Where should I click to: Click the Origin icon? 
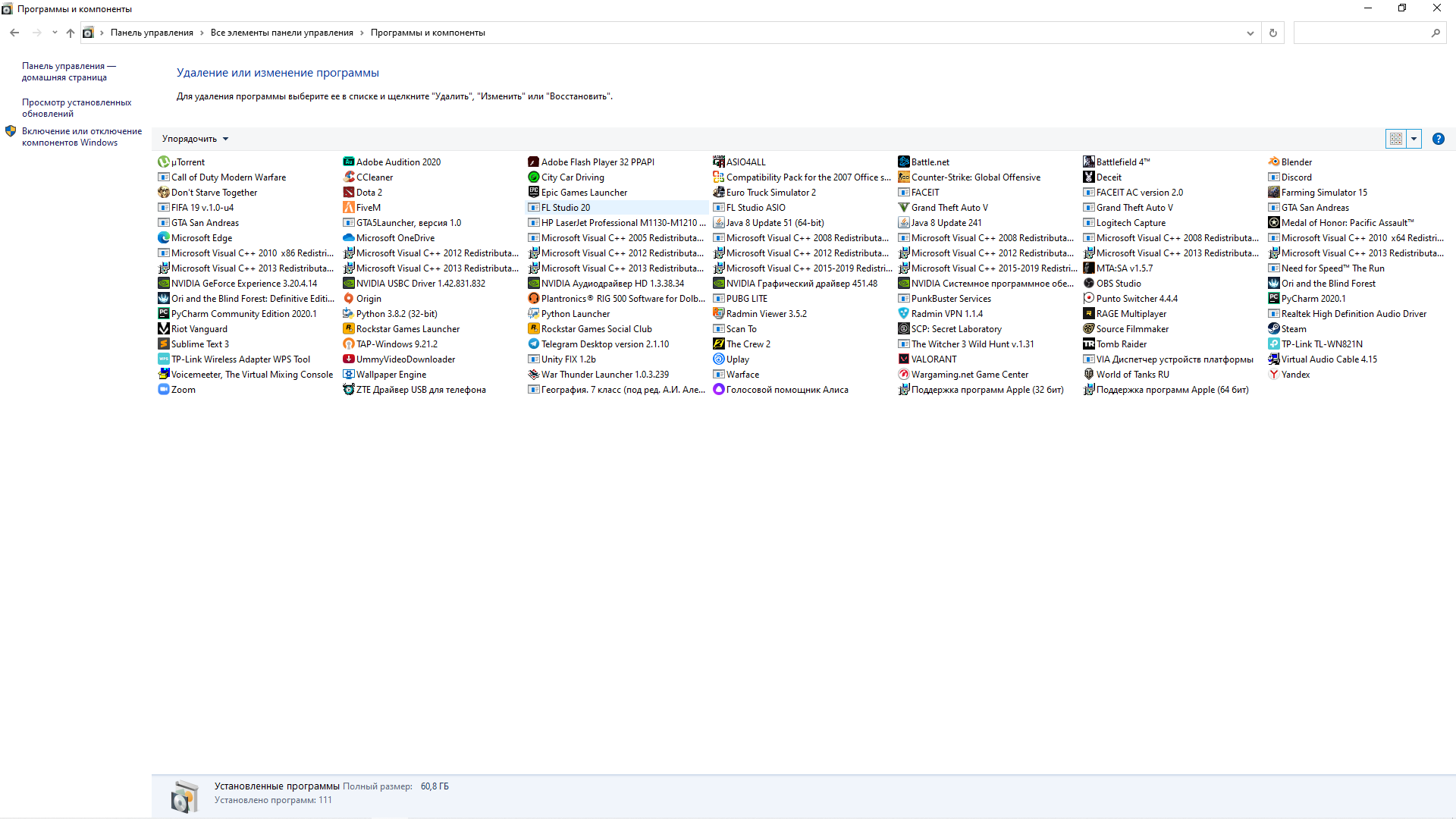pyautogui.click(x=348, y=299)
